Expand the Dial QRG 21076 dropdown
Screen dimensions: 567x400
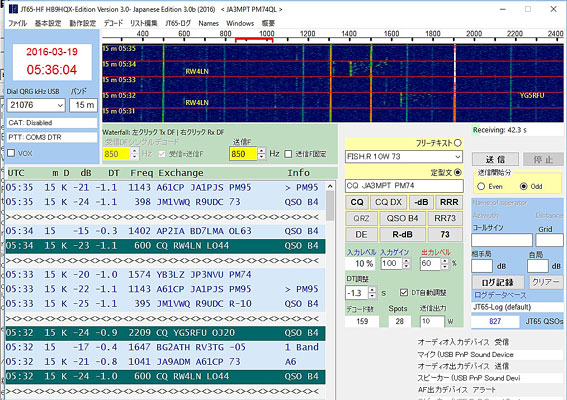coord(60,105)
